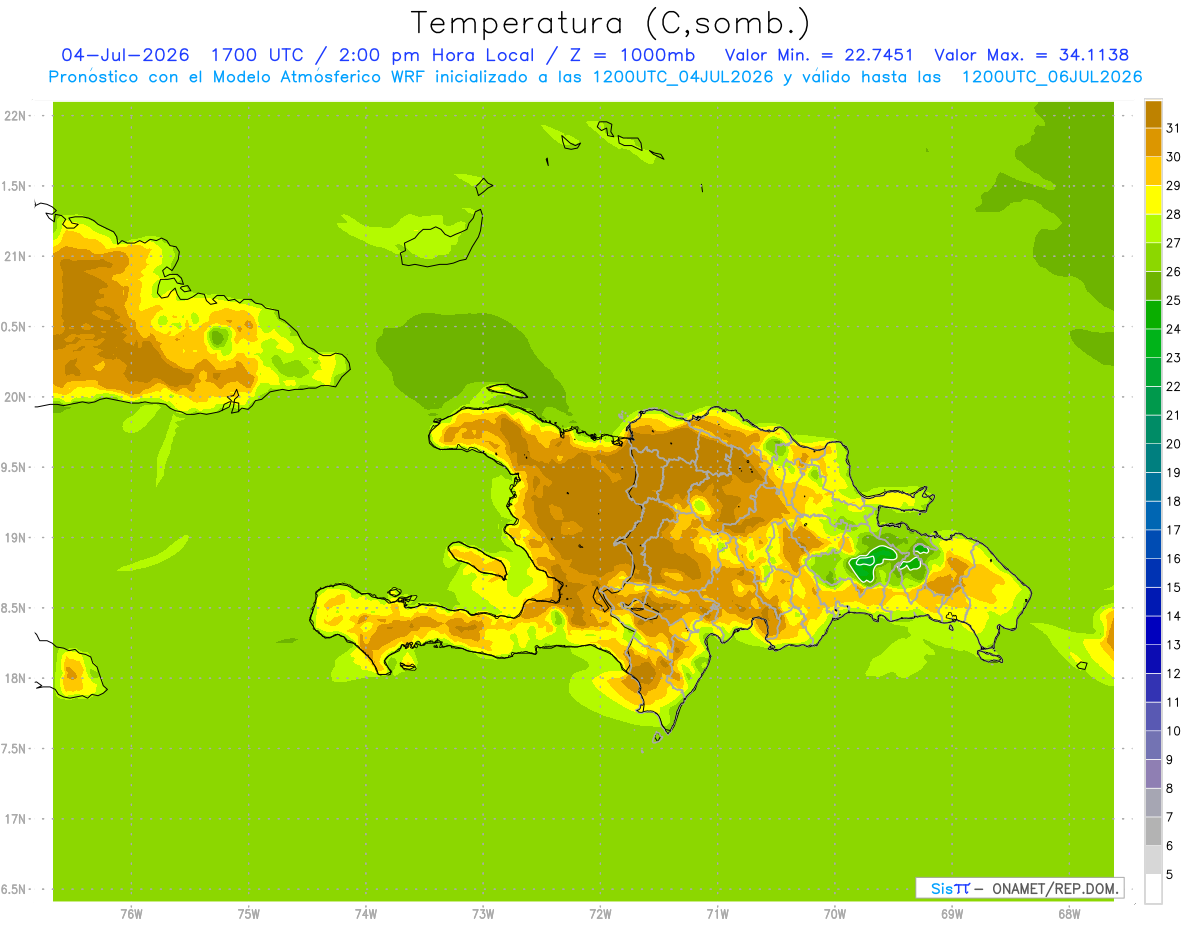Click the validity stamp '1200UTC_06JUL2026'

1051,77
